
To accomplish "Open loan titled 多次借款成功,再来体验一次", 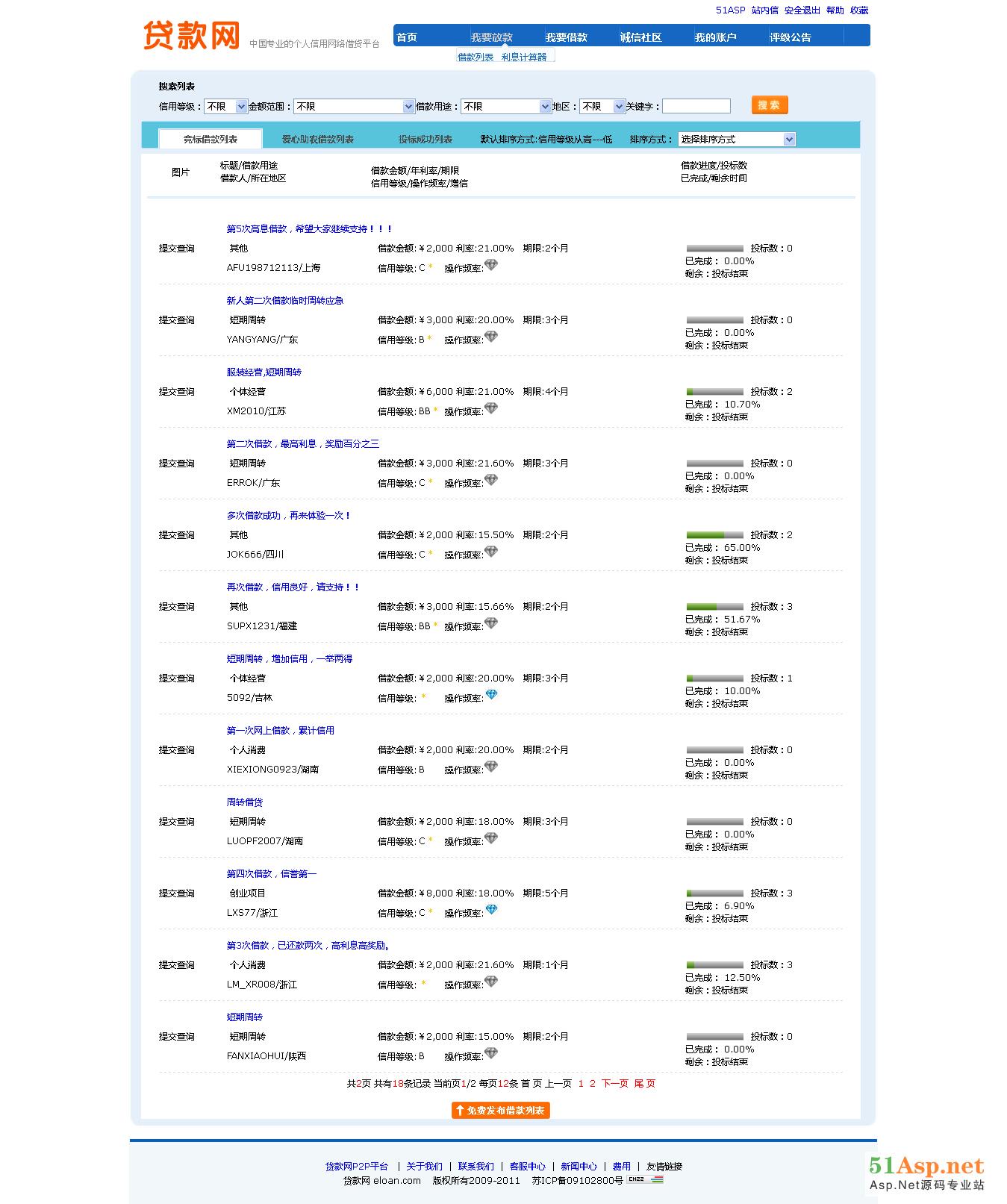I will click(289, 516).
